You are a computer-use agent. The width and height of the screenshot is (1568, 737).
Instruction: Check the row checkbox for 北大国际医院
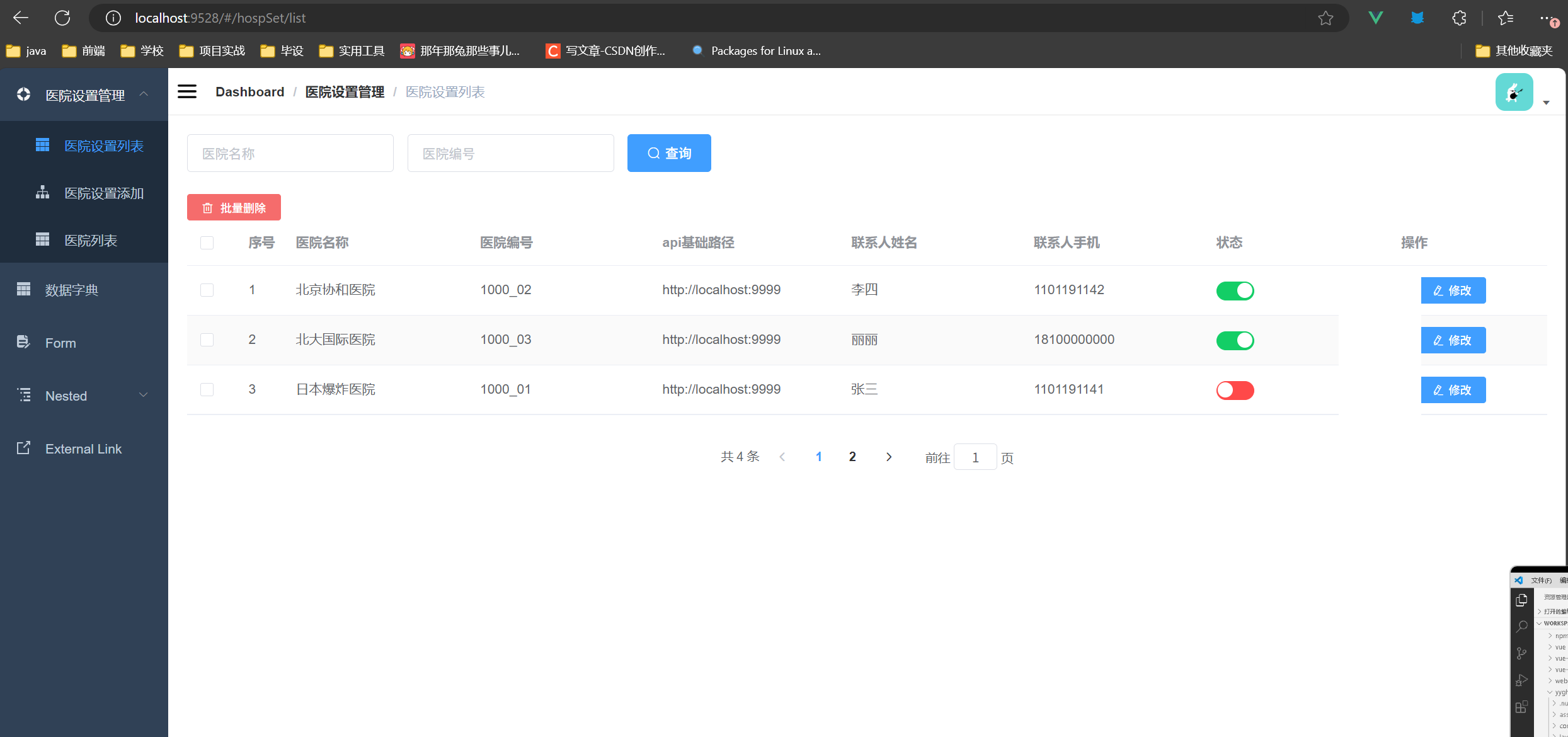[207, 340]
